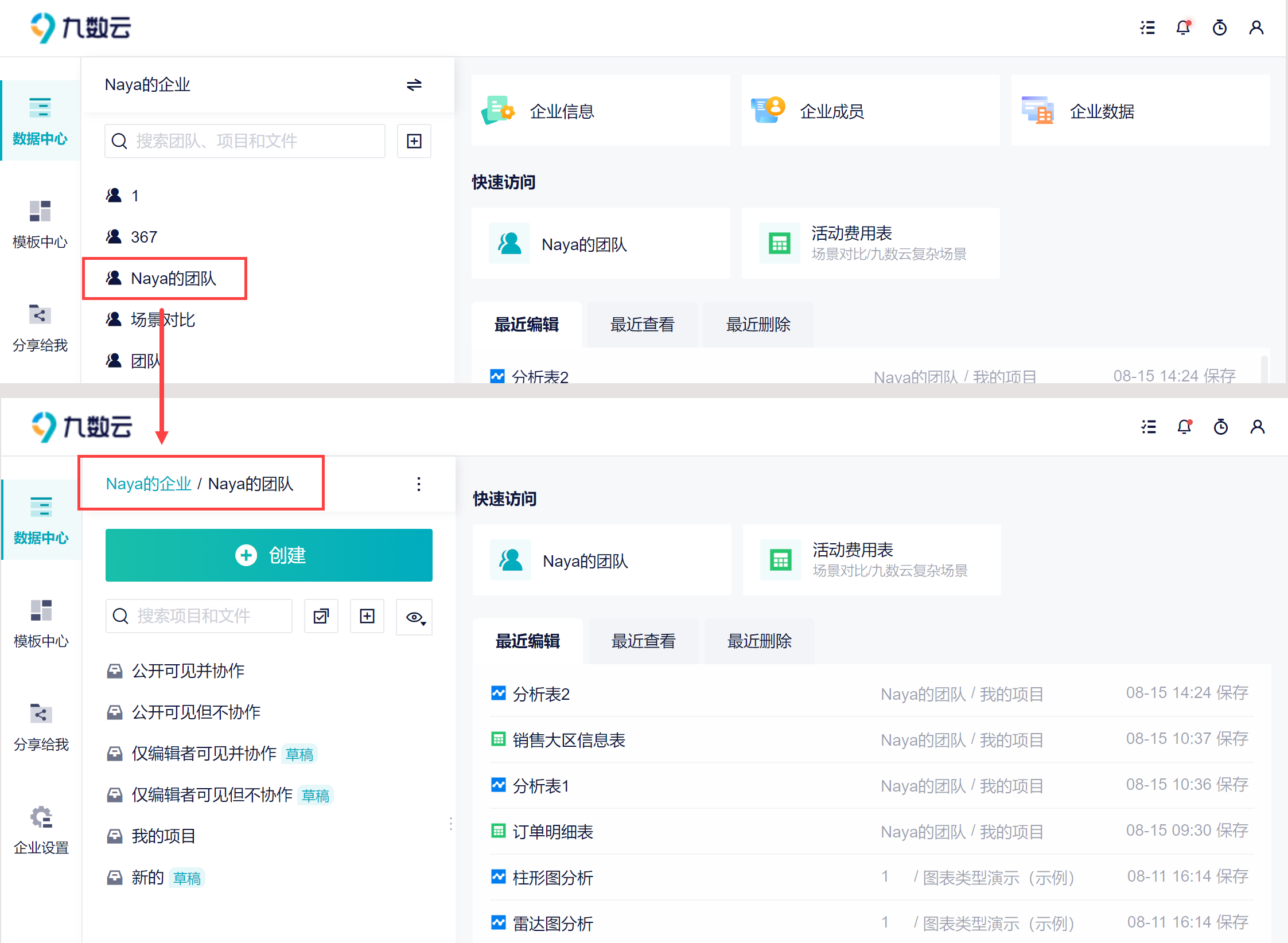1288x943 pixels.
Task: Open the task list icon in the lower header
Action: click(x=1149, y=427)
